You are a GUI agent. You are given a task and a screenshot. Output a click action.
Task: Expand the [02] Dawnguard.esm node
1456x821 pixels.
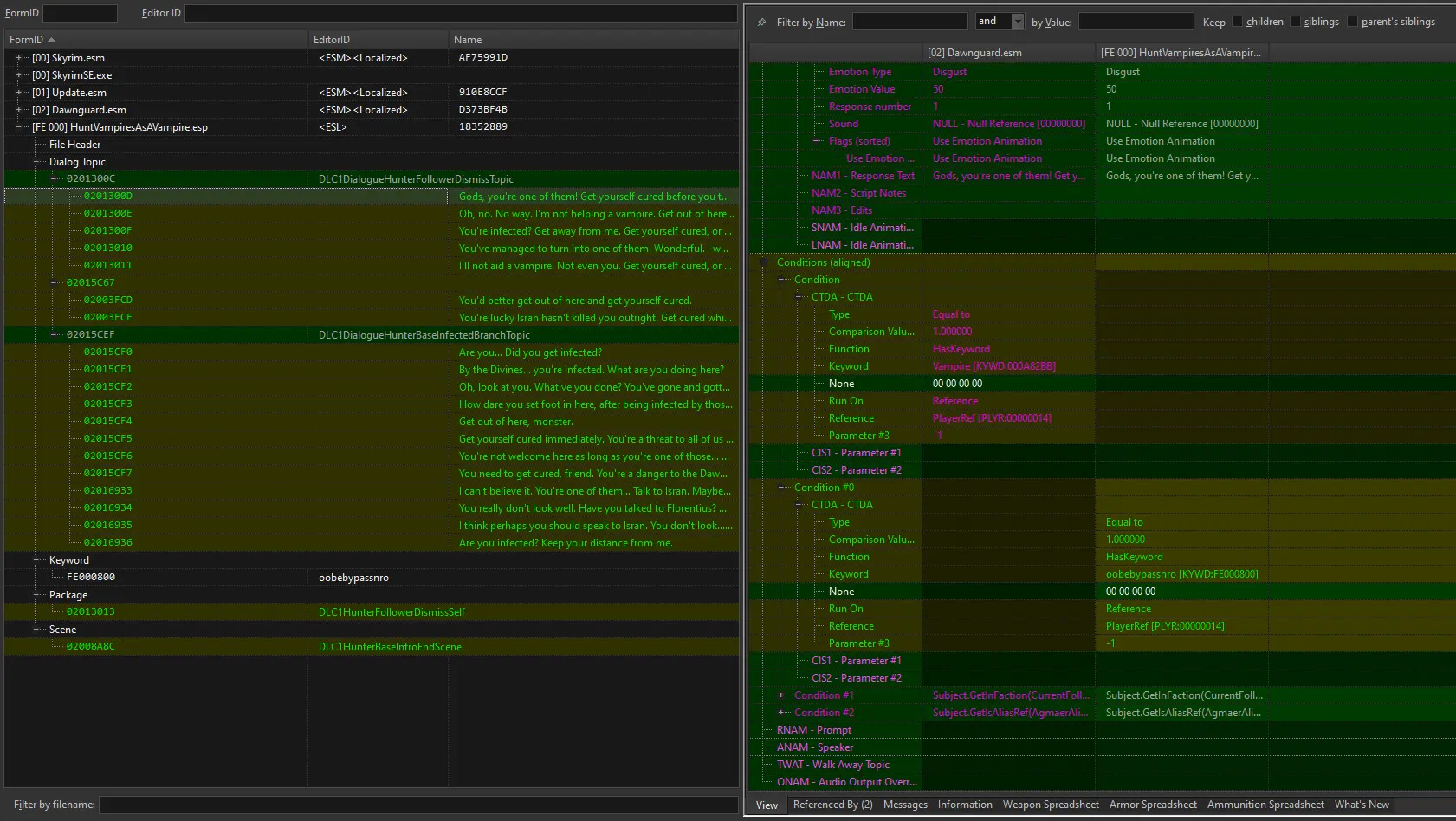tap(18, 110)
